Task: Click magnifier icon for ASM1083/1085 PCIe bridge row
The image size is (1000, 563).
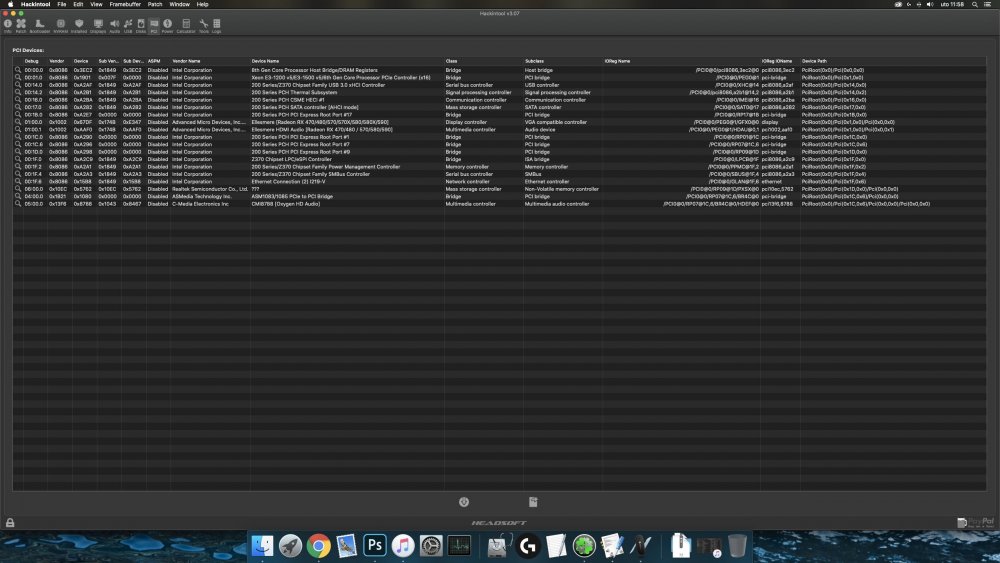Action: click(18, 196)
